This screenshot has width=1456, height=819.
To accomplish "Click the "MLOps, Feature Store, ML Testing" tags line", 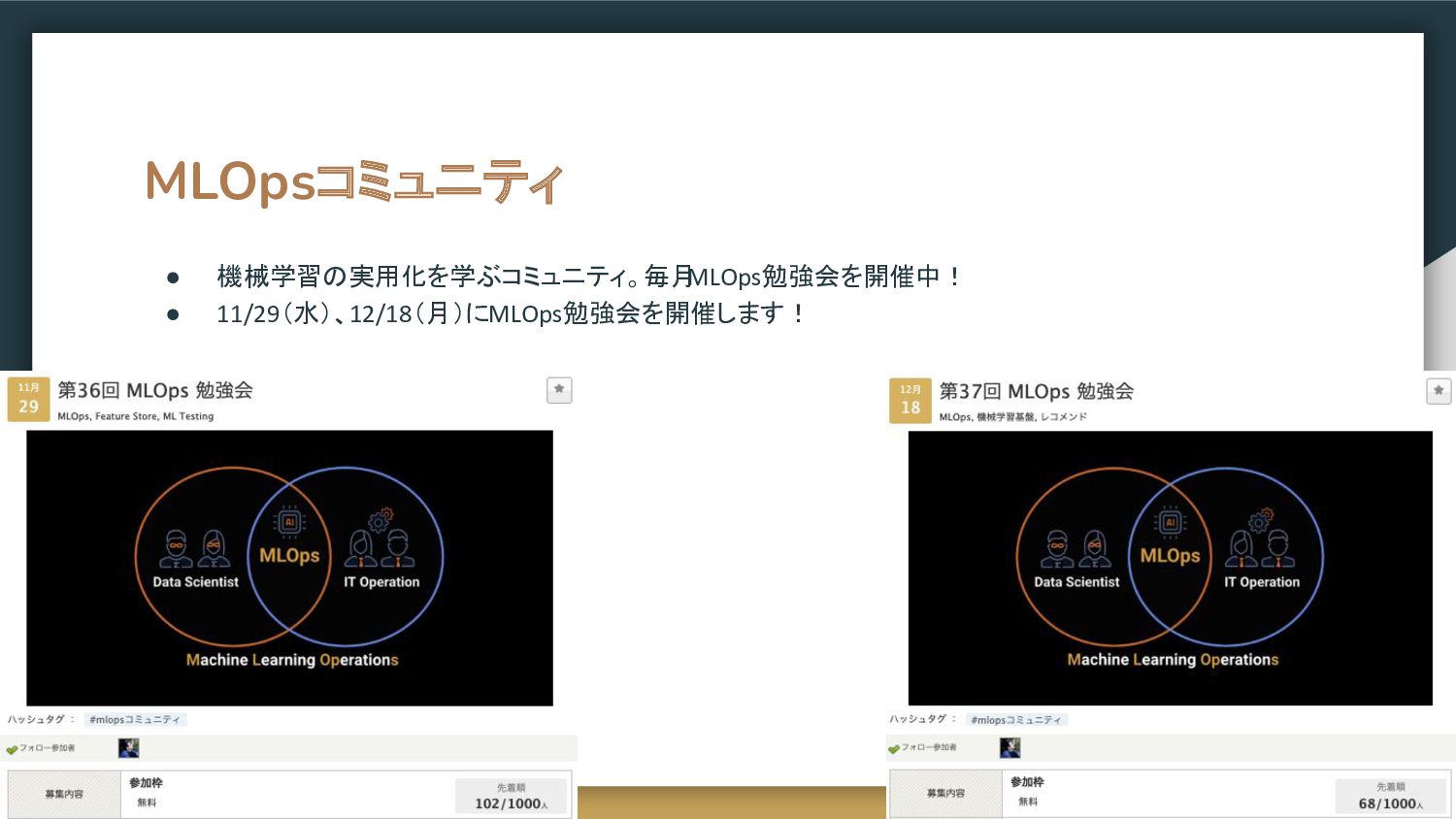I will click(135, 416).
